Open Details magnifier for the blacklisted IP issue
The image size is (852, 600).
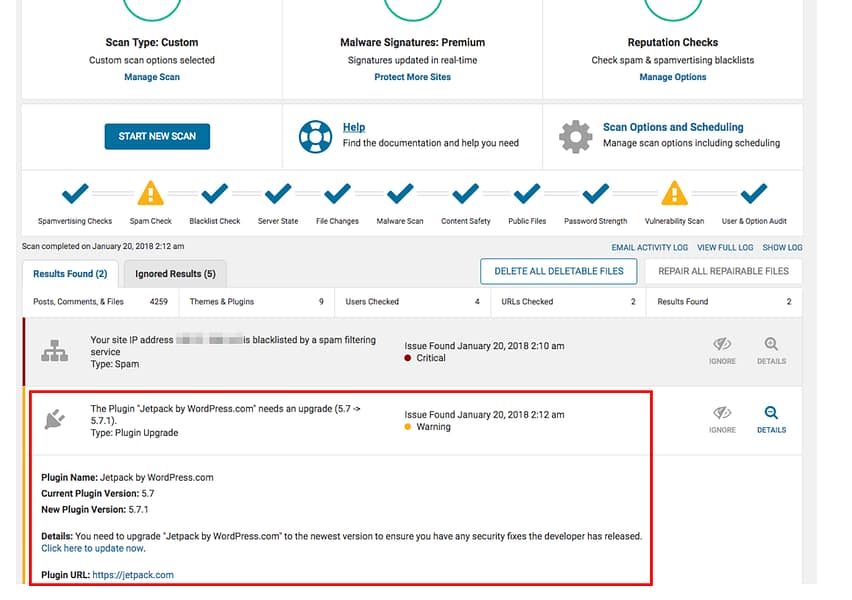[771, 343]
